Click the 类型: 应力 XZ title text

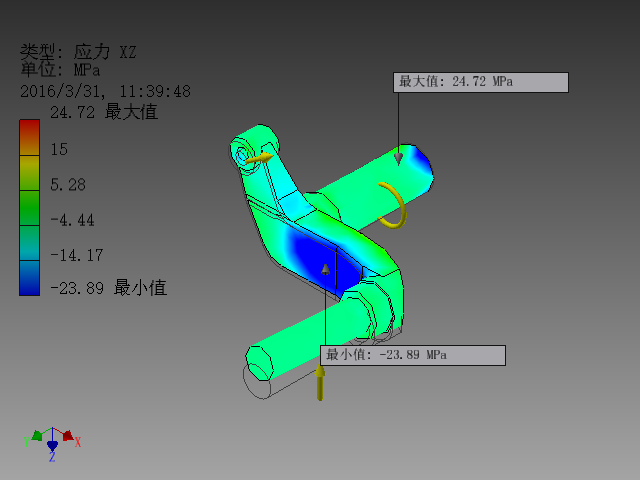click(x=78, y=52)
